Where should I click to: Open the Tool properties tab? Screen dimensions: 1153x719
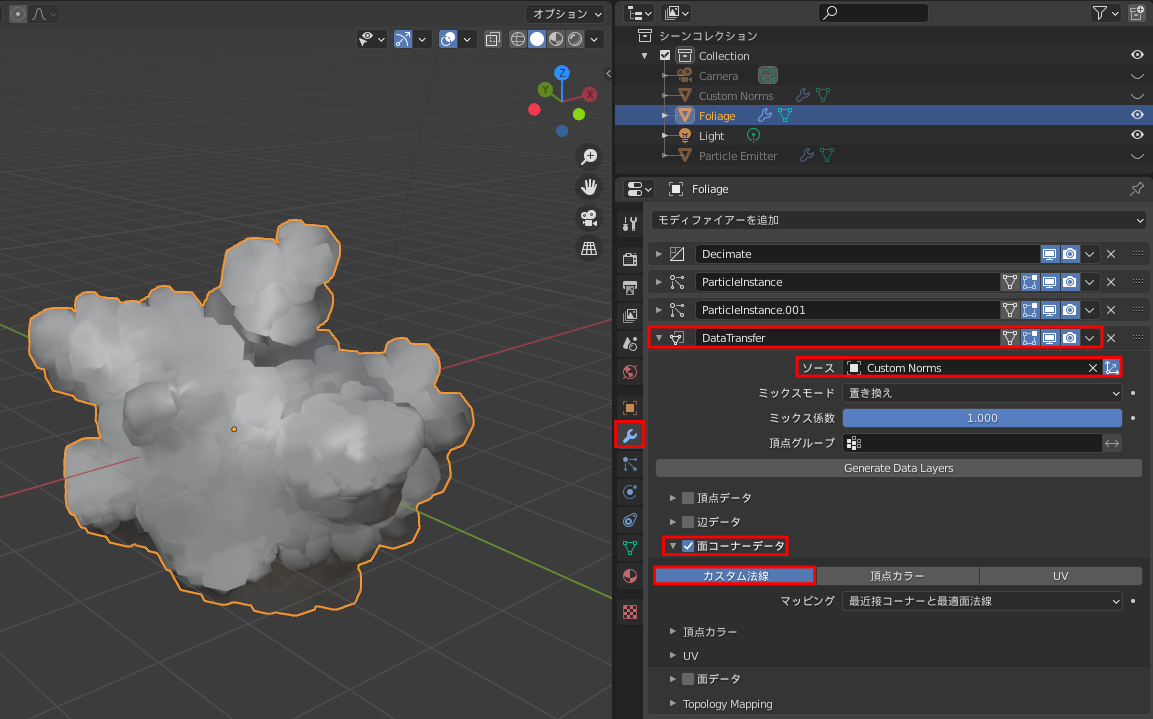click(630, 223)
